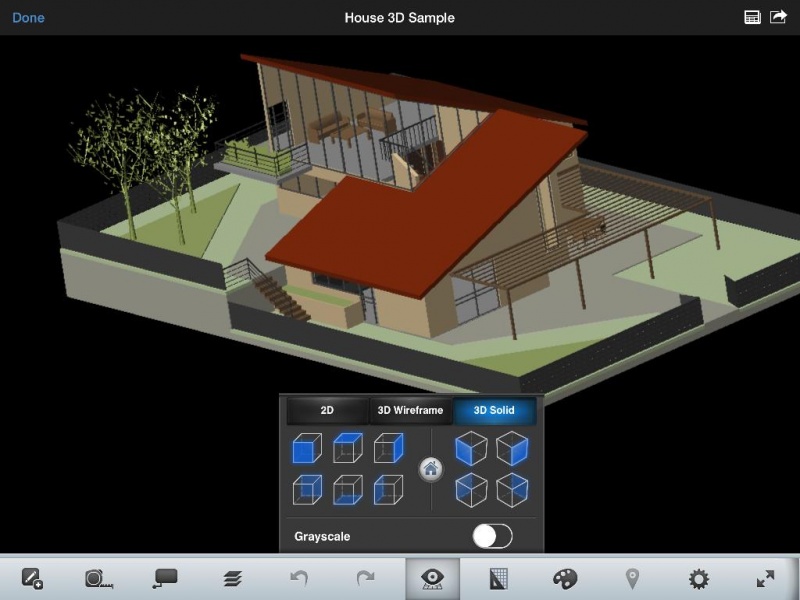
Task: Undo the last action
Action: (x=299, y=578)
